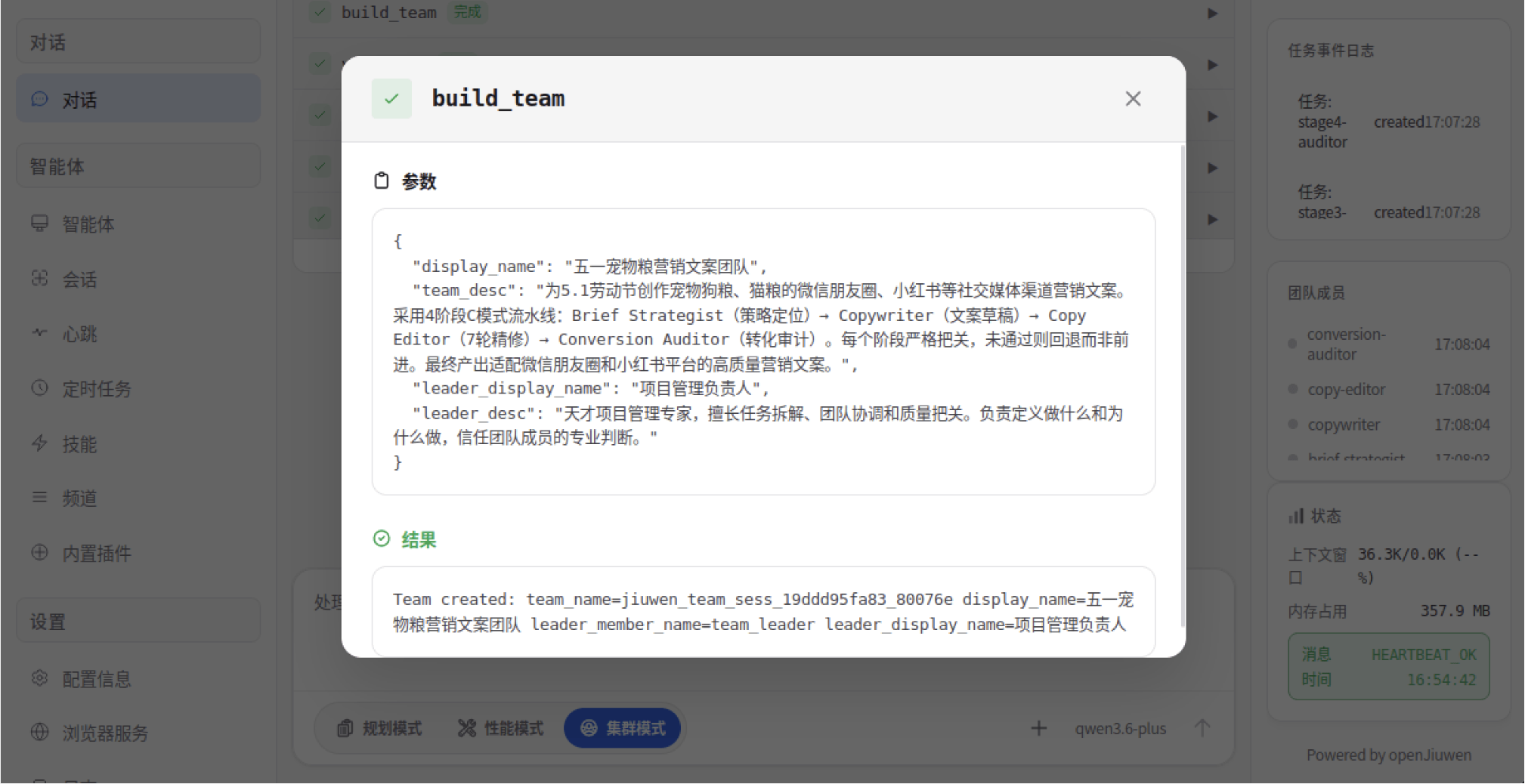1525x784 pixels.
Task: Open 会话 sidebar item
Action: click(x=138, y=279)
